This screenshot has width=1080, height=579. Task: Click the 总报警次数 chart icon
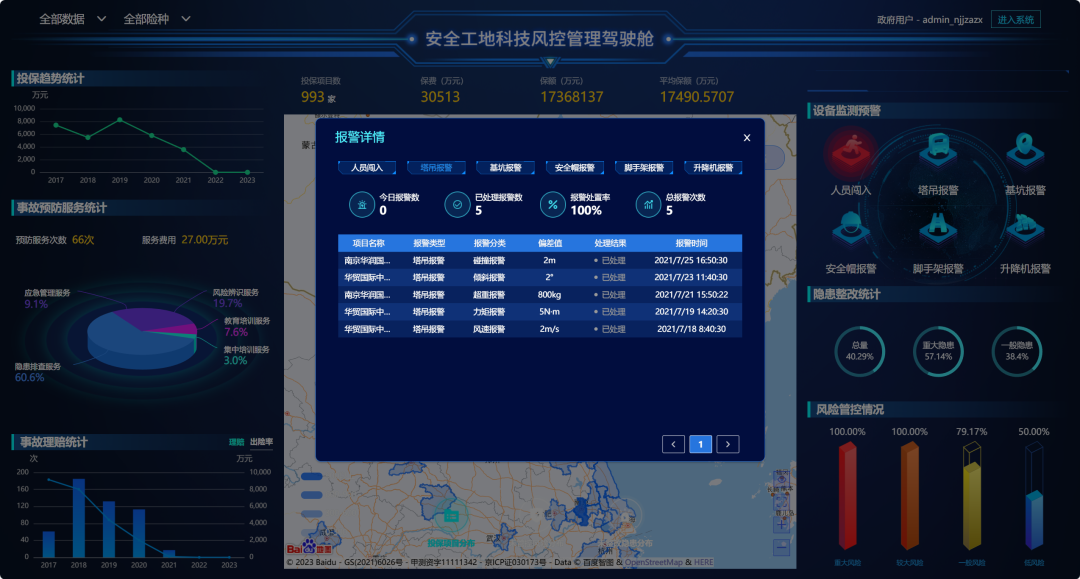coord(648,204)
